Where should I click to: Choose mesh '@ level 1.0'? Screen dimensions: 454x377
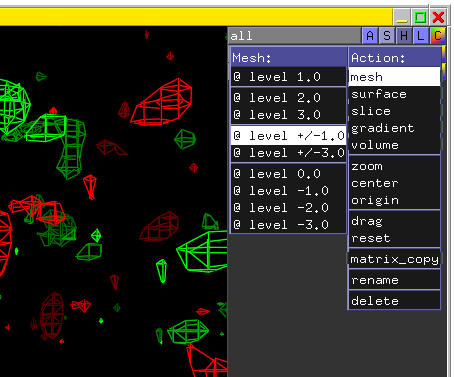pos(289,77)
